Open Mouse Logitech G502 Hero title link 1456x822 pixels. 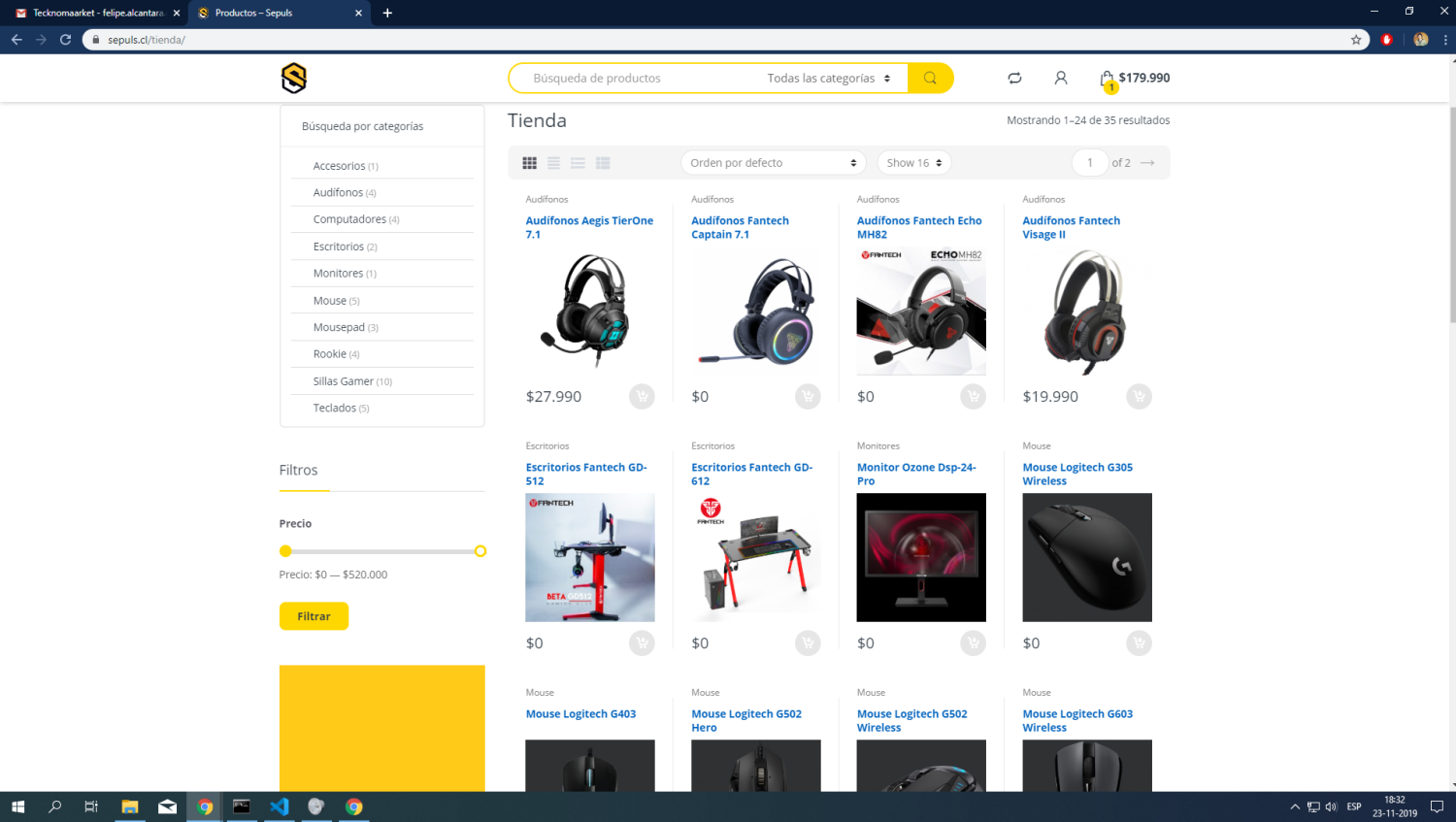click(746, 720)
